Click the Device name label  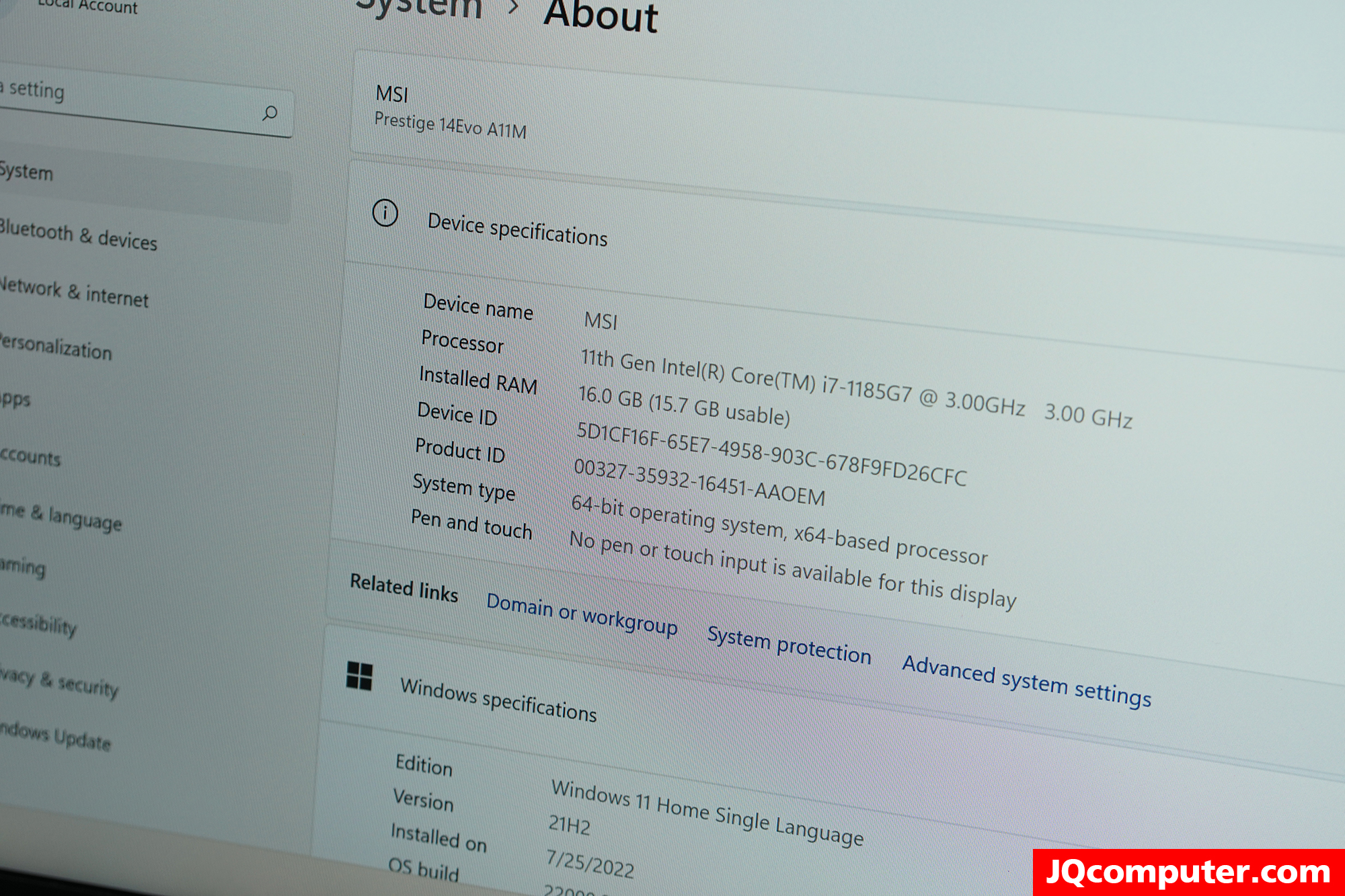(478, 306)
